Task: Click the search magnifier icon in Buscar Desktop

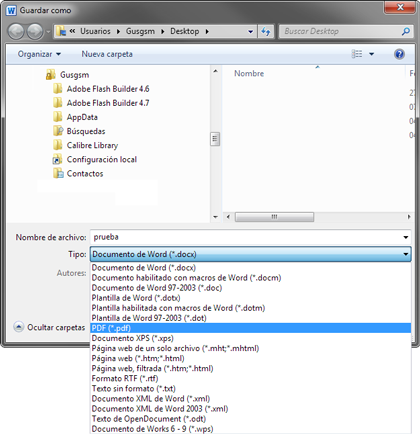Action: point(405,31)
